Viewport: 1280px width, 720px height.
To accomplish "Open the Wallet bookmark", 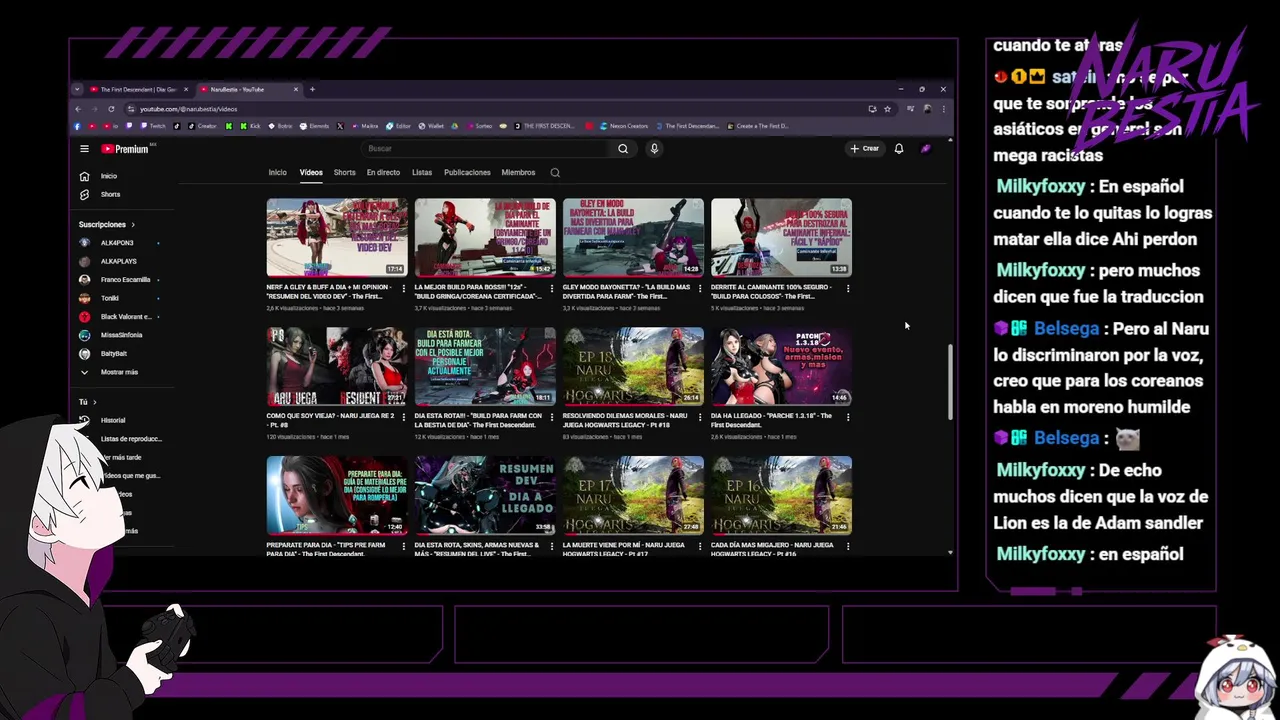I will (430, 126).
